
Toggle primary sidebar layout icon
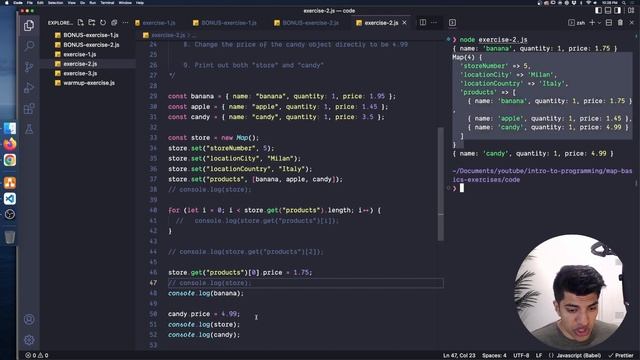(598, 10)
